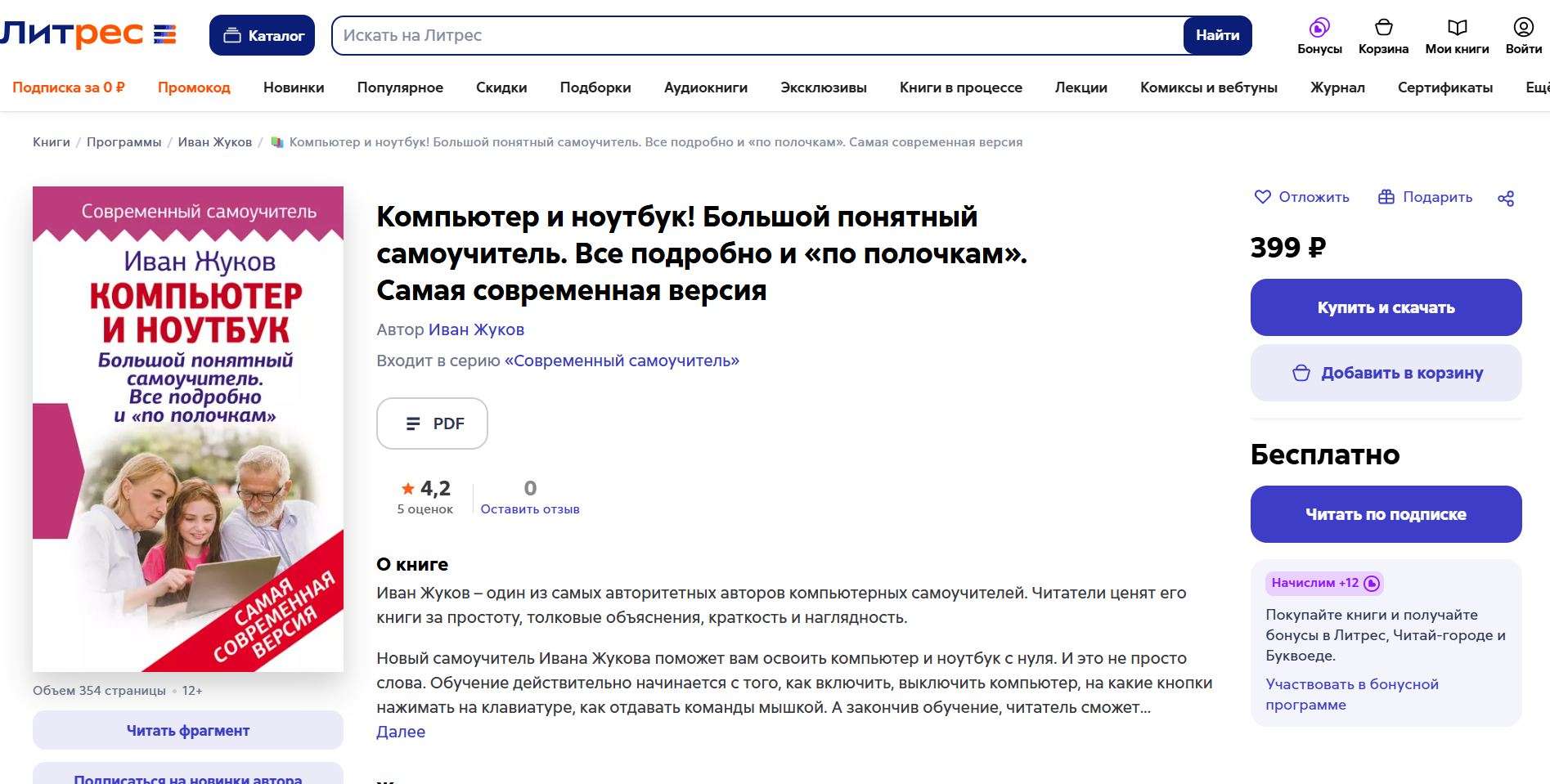The width and height of the screenshot is (1550, 784).
Task: Click Оставить отзыв link
Action: coord(530,509)
